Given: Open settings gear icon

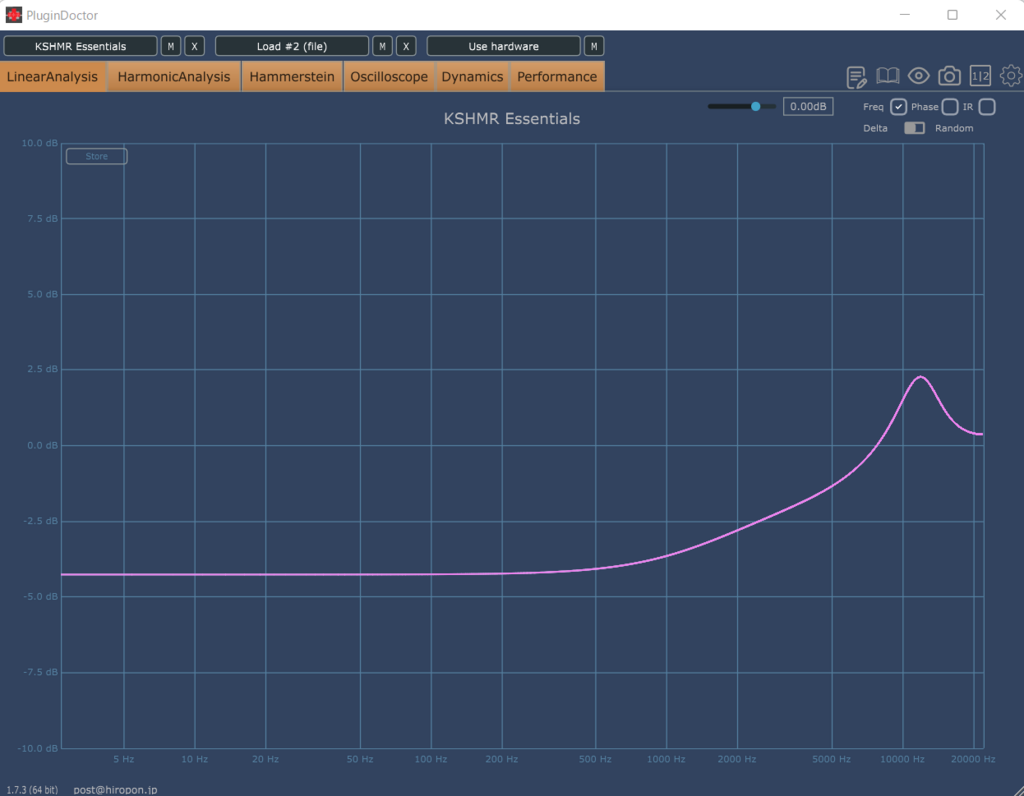Looking at the screenshot, I should click(1011, 76).
